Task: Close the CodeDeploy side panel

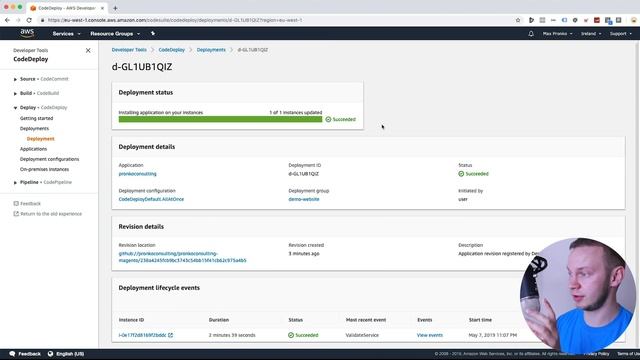Action: (88, 50)
